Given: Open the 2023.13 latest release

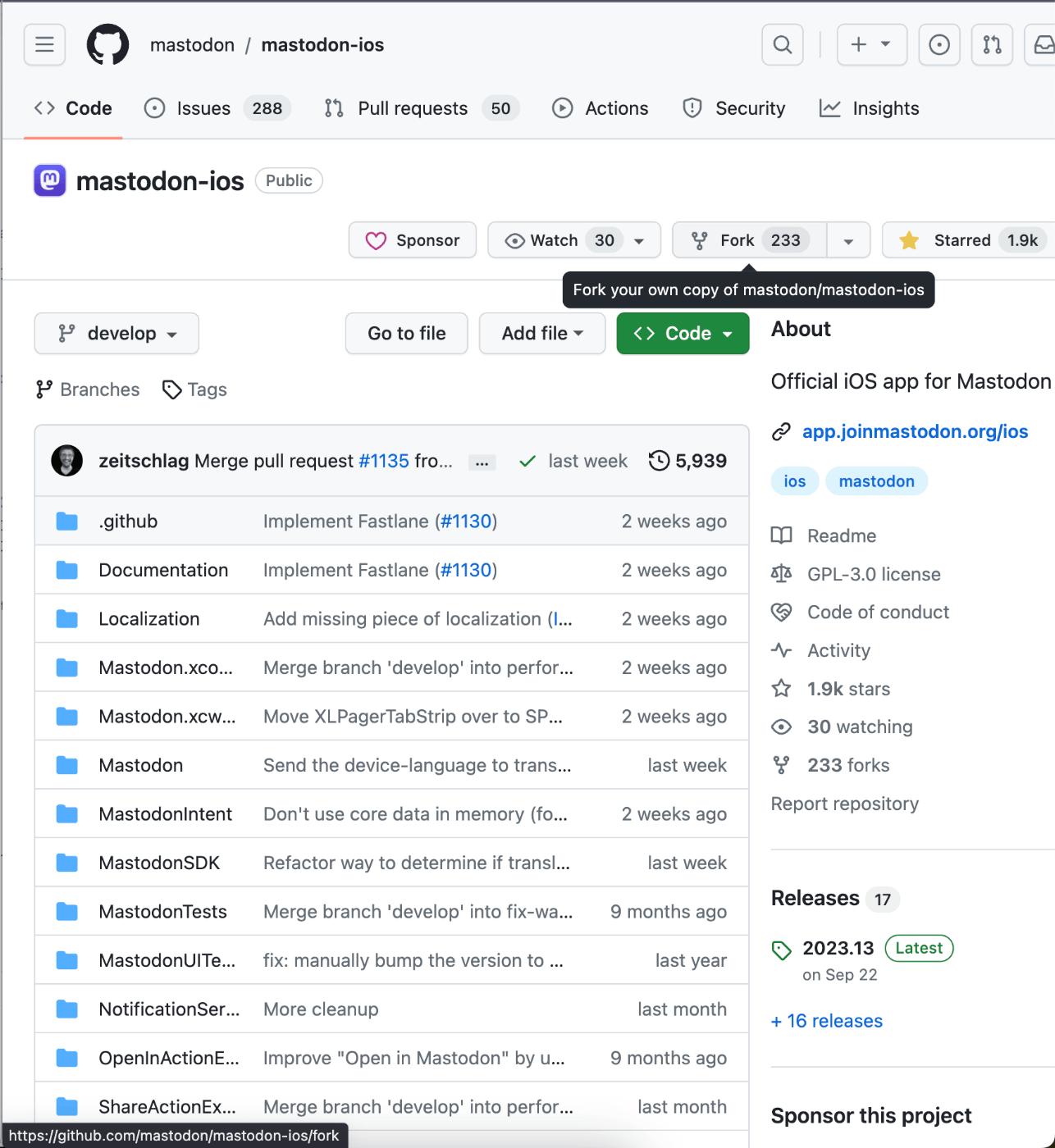Looking at the screenshot, I should (x=838, y=948).
